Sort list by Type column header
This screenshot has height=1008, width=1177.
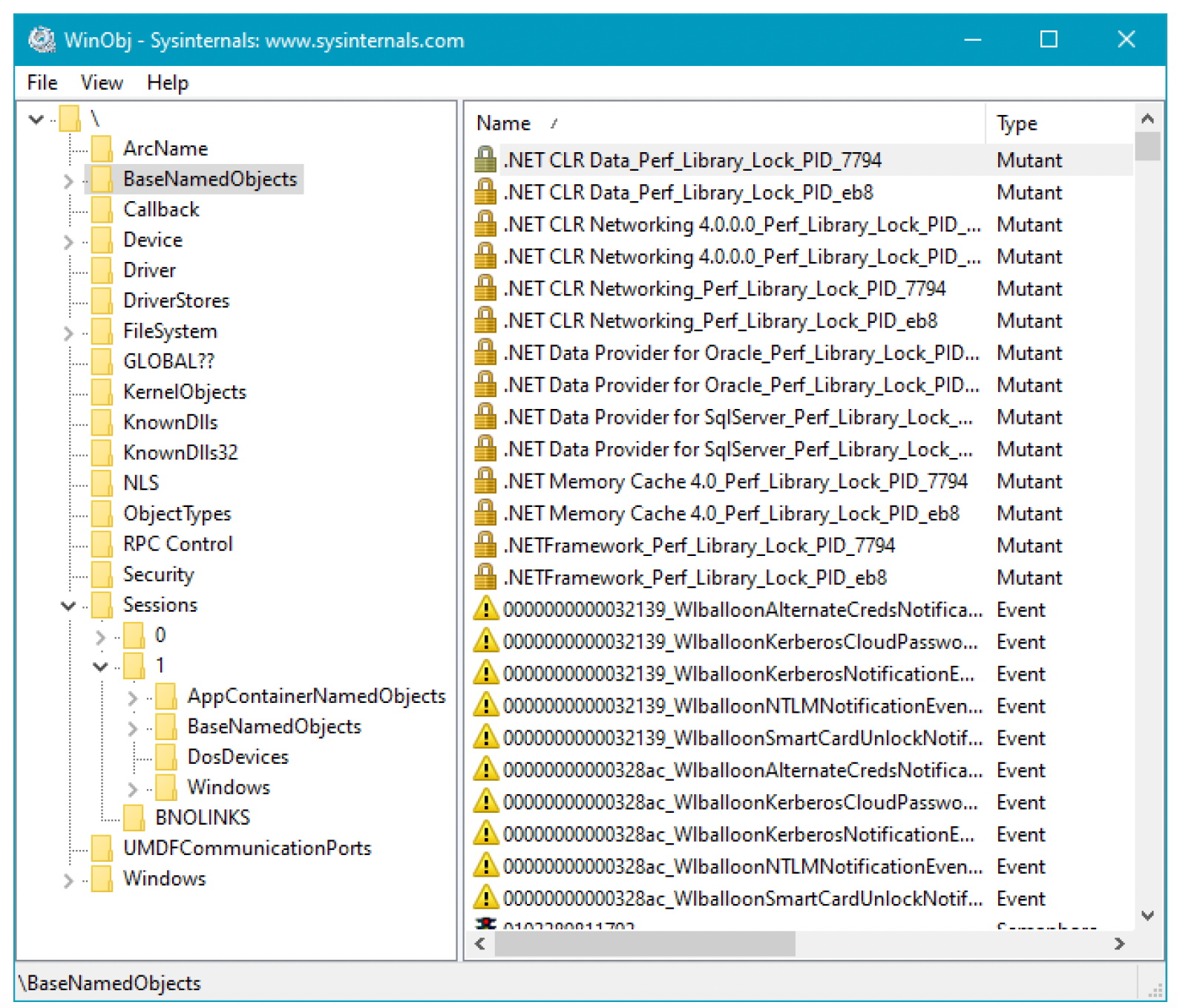pyautogui.click(x=1059, y=123)
